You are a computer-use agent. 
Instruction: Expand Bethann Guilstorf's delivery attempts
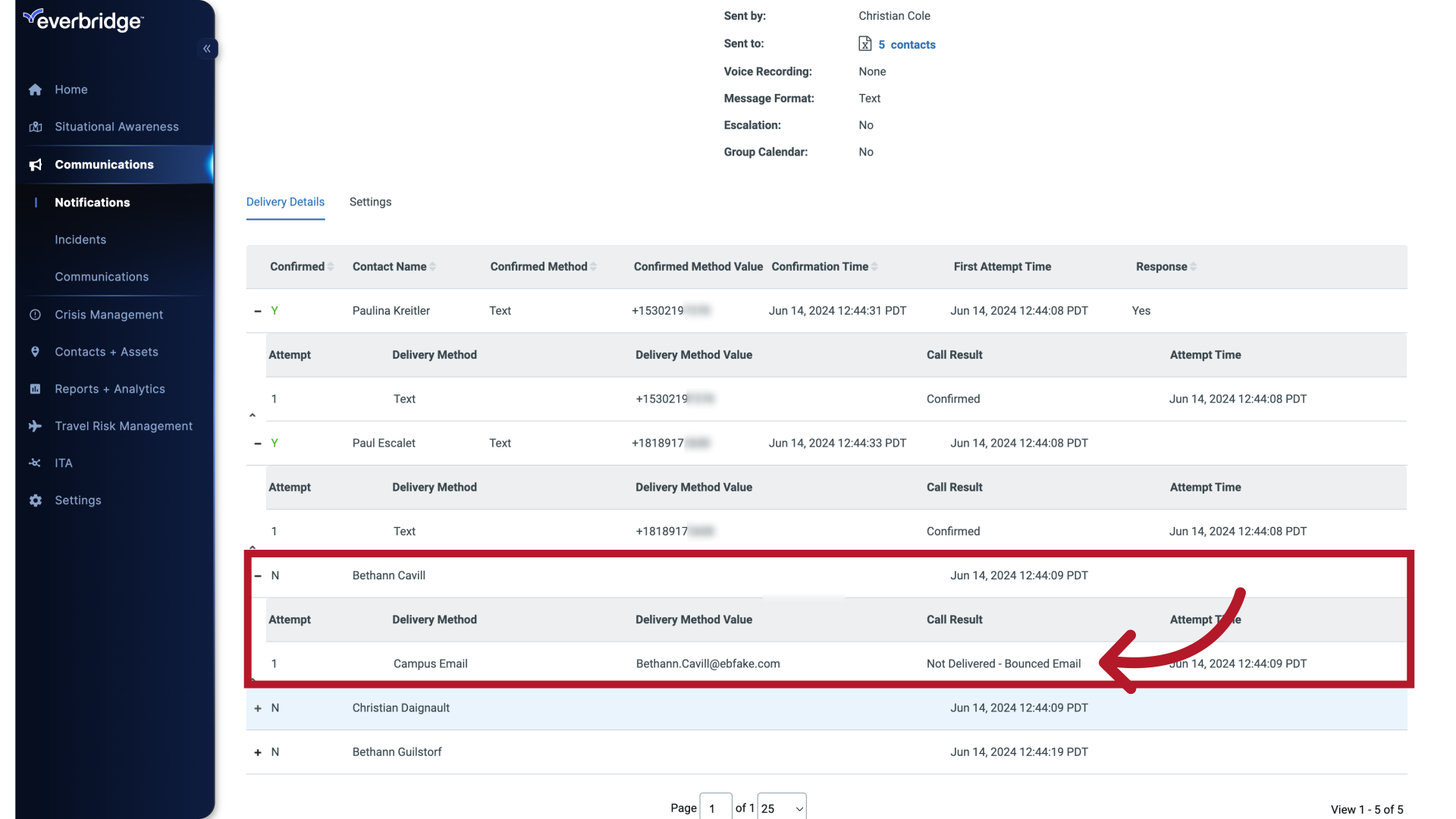[x=258, y=752]
